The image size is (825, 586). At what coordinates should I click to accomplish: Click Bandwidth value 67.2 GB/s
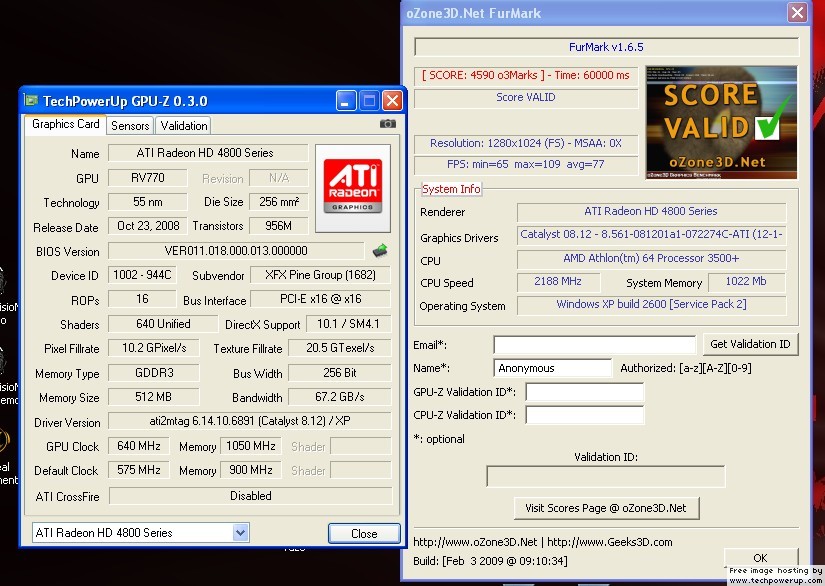point(340,397)
